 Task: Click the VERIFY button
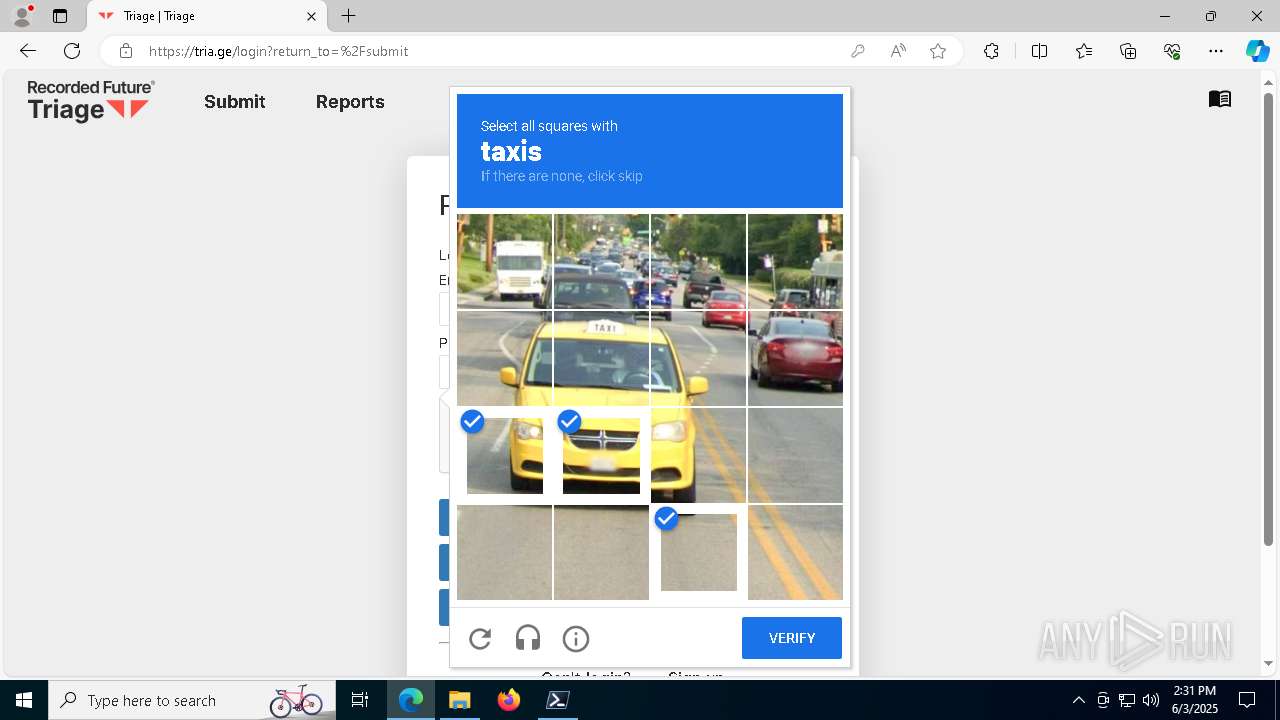pyautogui.click(x=792, y=638)
